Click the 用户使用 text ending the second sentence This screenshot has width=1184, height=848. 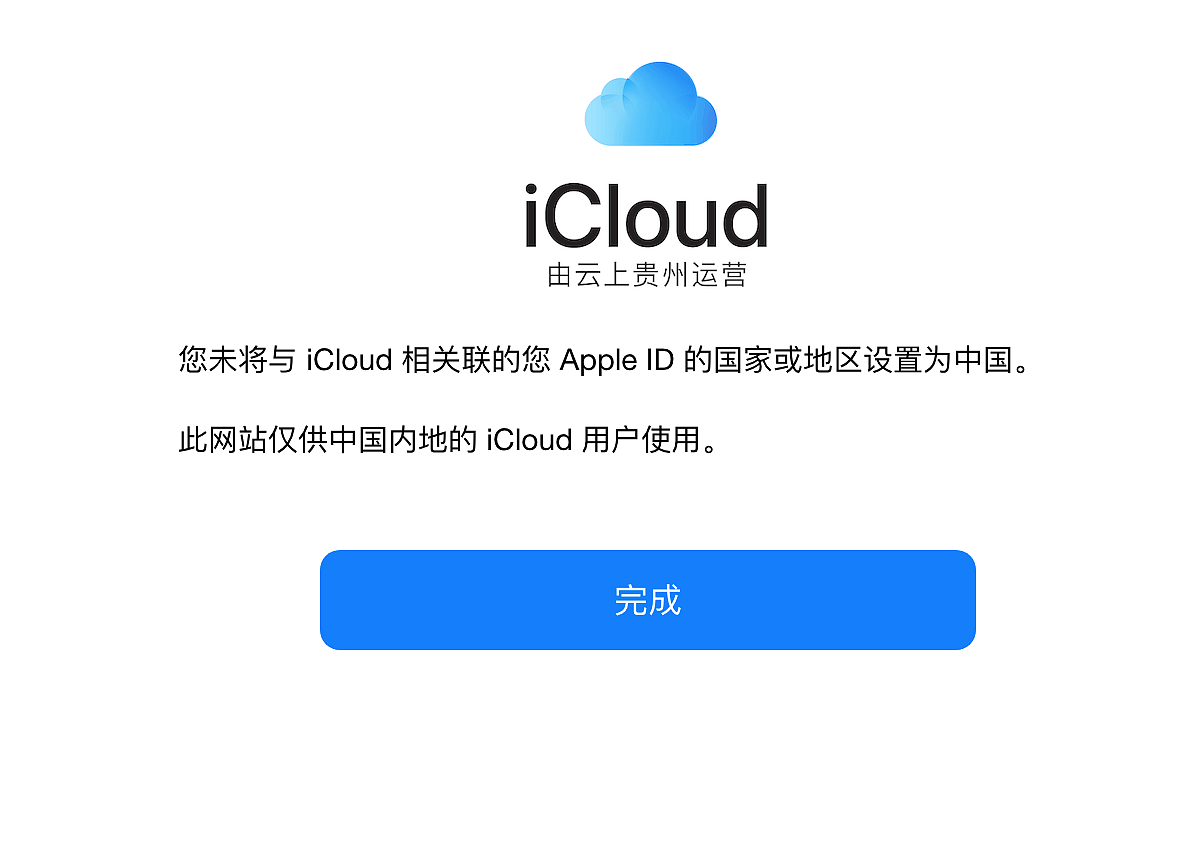[641, 439]
